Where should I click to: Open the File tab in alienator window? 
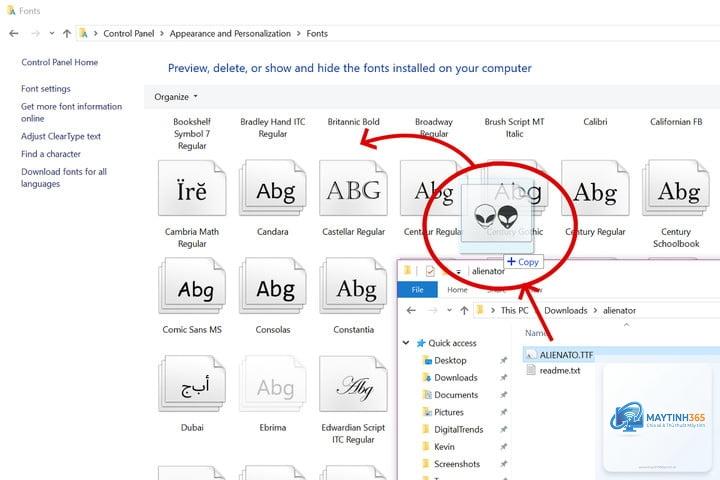tap(417, 290)
